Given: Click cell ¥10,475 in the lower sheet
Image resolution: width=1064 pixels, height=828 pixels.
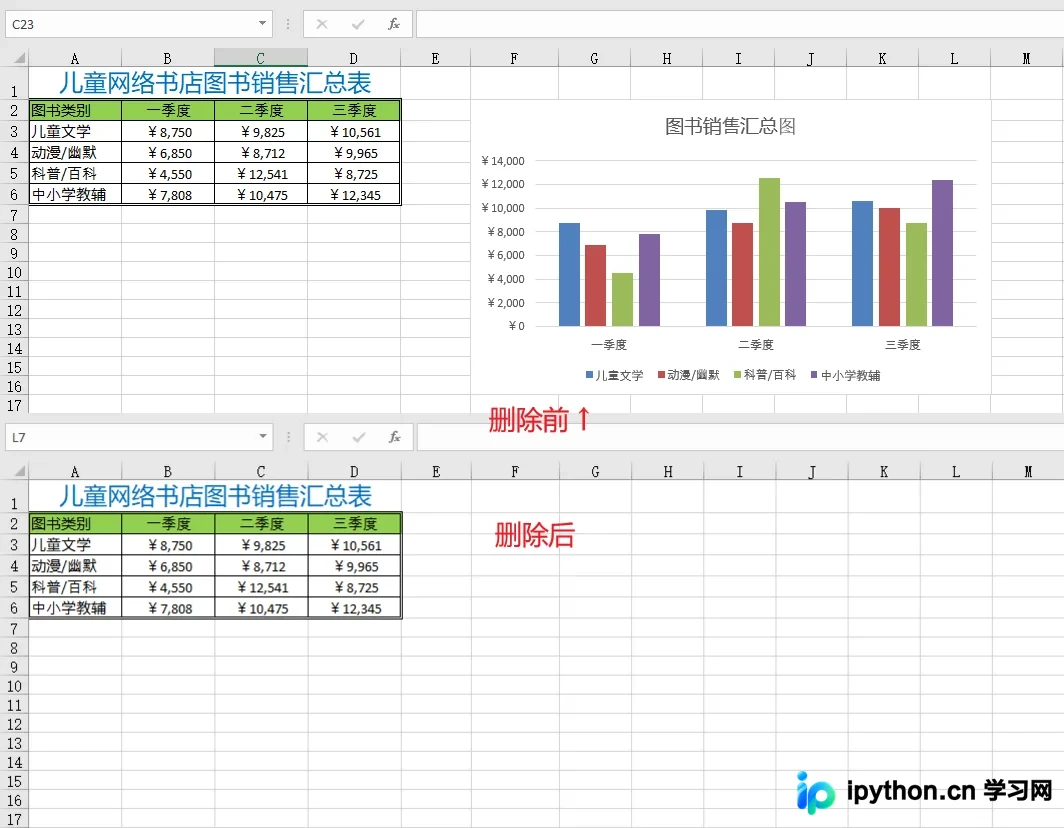Looking at the screenshot, I should [x=261, y=608].
